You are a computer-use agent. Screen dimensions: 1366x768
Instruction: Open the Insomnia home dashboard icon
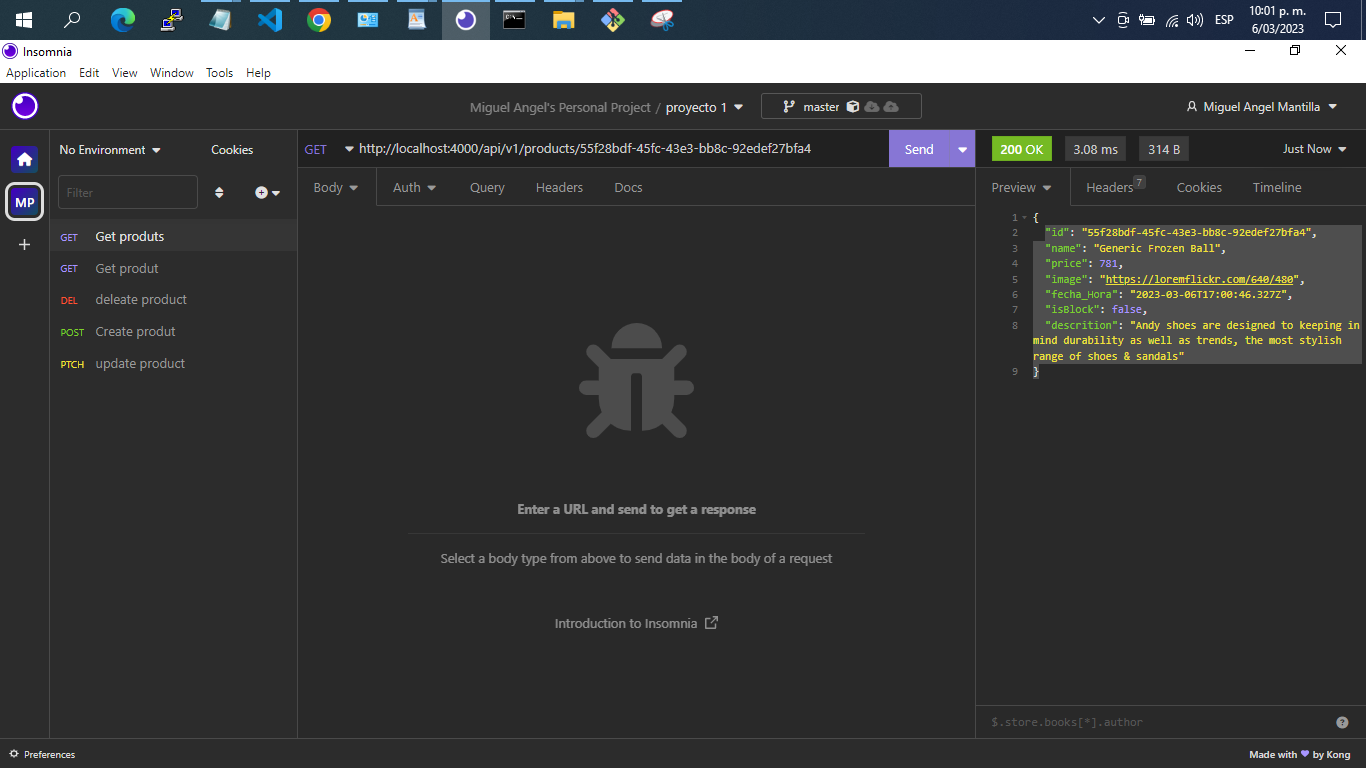(x=24, y=158)
